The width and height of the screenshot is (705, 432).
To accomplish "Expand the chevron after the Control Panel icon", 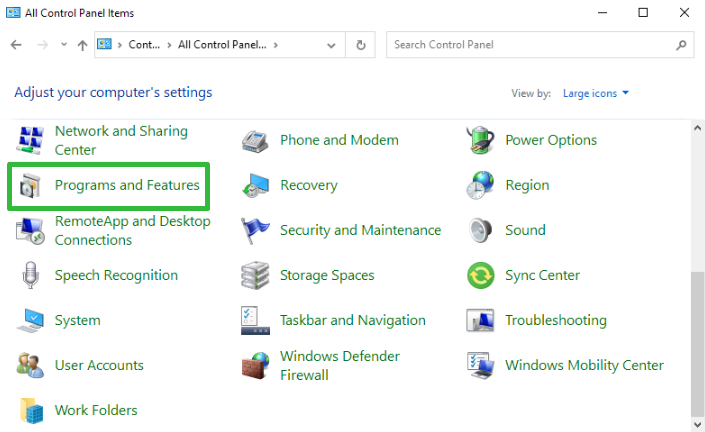I will [x=120, y=45].
